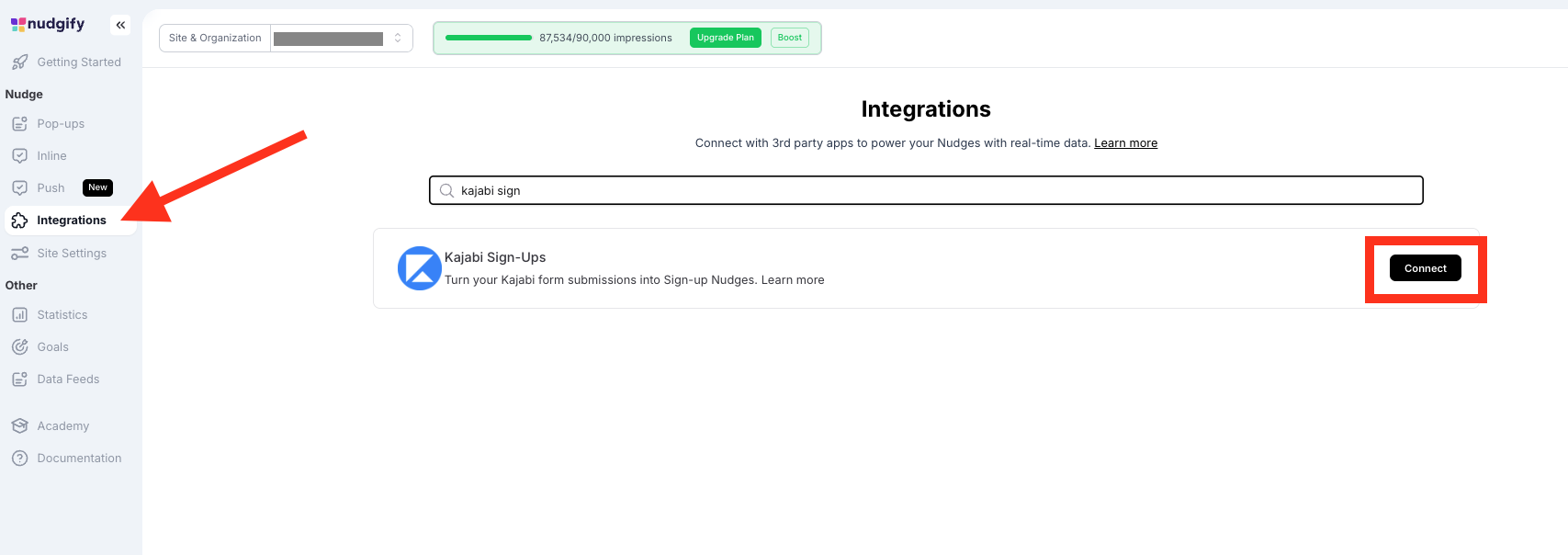
Task: Click the impressions usage progress bar
Action: (x=489, y=38)
